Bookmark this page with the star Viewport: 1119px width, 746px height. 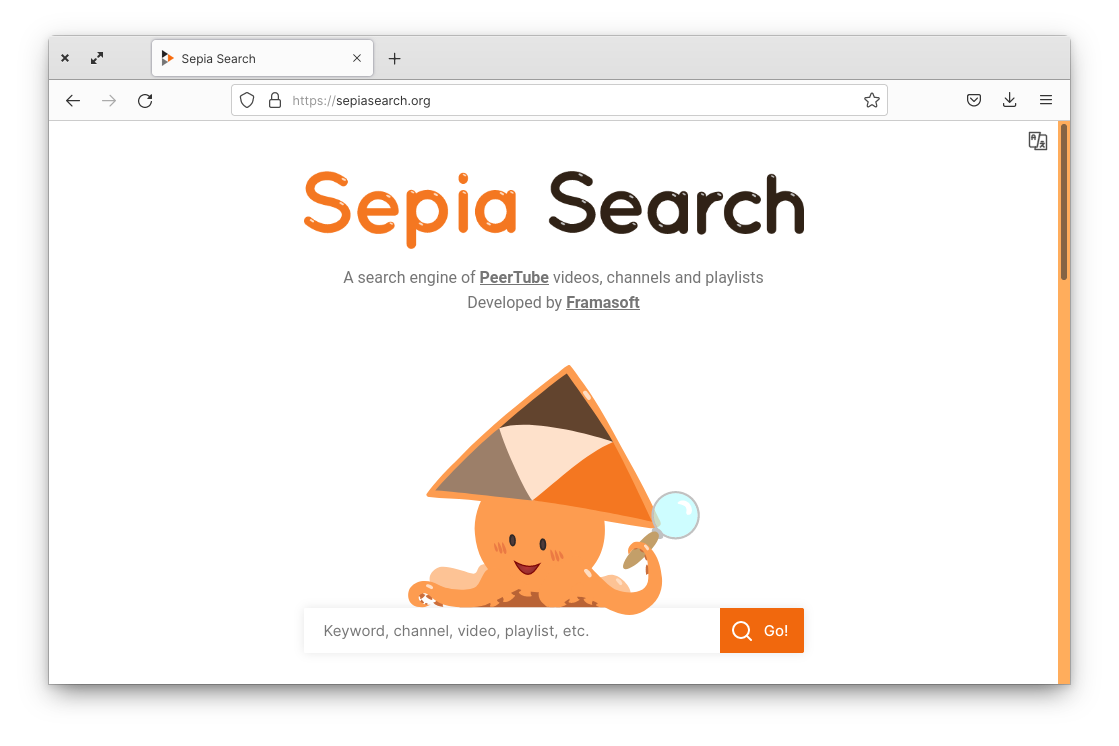click(x=871, y=101)
